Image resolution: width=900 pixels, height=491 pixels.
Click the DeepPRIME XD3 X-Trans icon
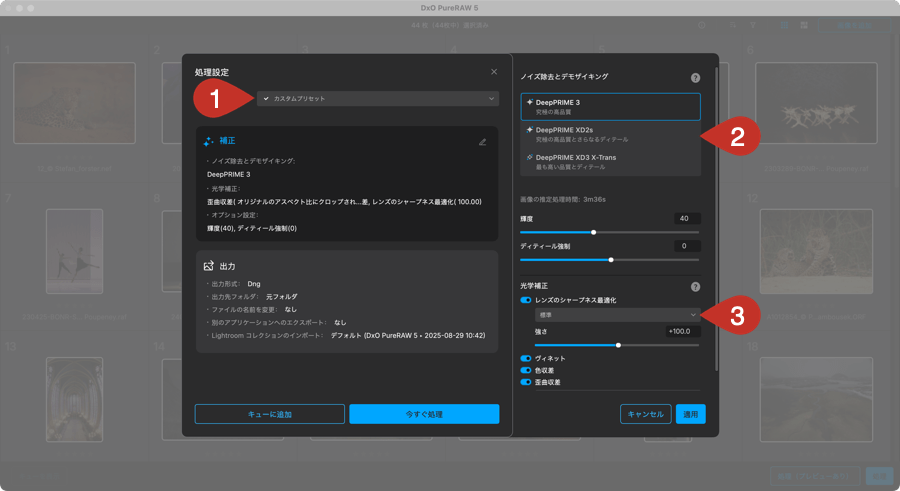click(529, 157)
